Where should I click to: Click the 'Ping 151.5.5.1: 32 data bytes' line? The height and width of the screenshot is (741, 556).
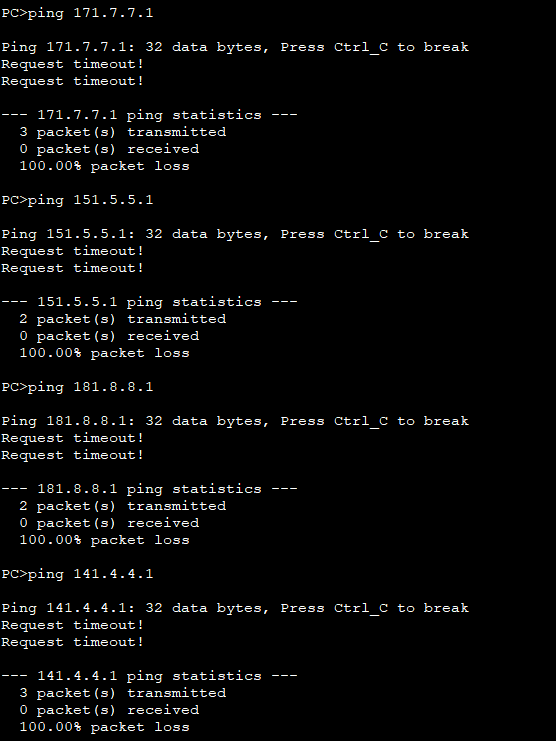pos(235,234)
